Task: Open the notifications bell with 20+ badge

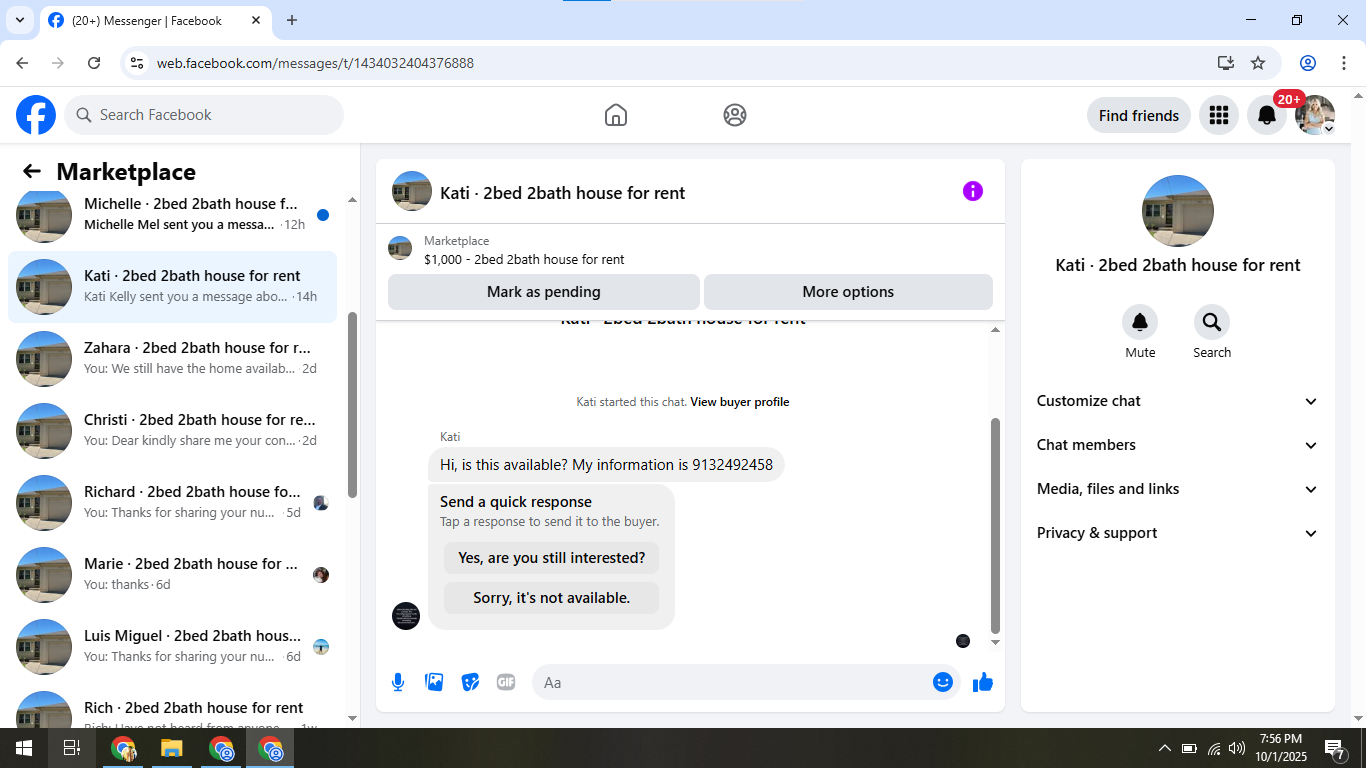Action: (1267, 115)
